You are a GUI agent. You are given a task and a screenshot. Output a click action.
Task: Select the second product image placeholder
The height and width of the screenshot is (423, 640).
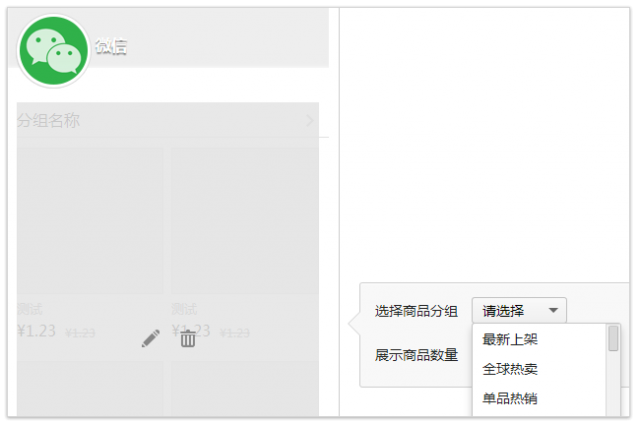point(243,219)
